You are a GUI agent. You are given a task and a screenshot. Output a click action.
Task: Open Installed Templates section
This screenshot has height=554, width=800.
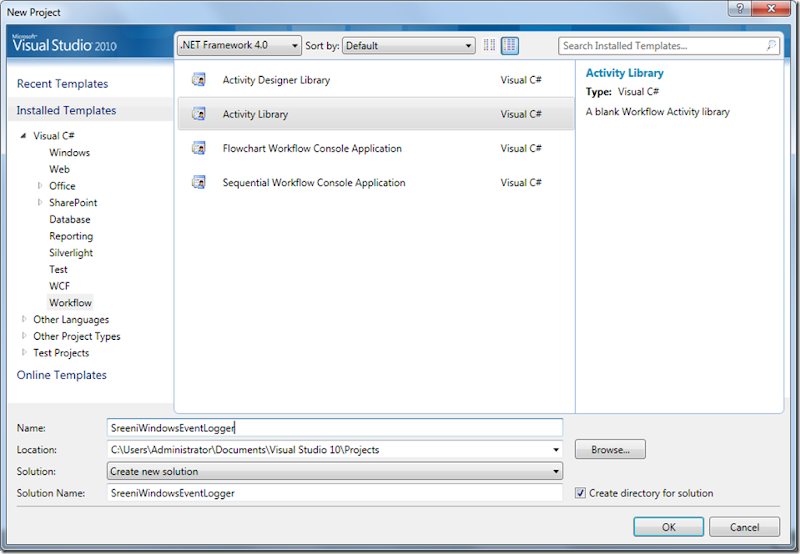[66, 110]
